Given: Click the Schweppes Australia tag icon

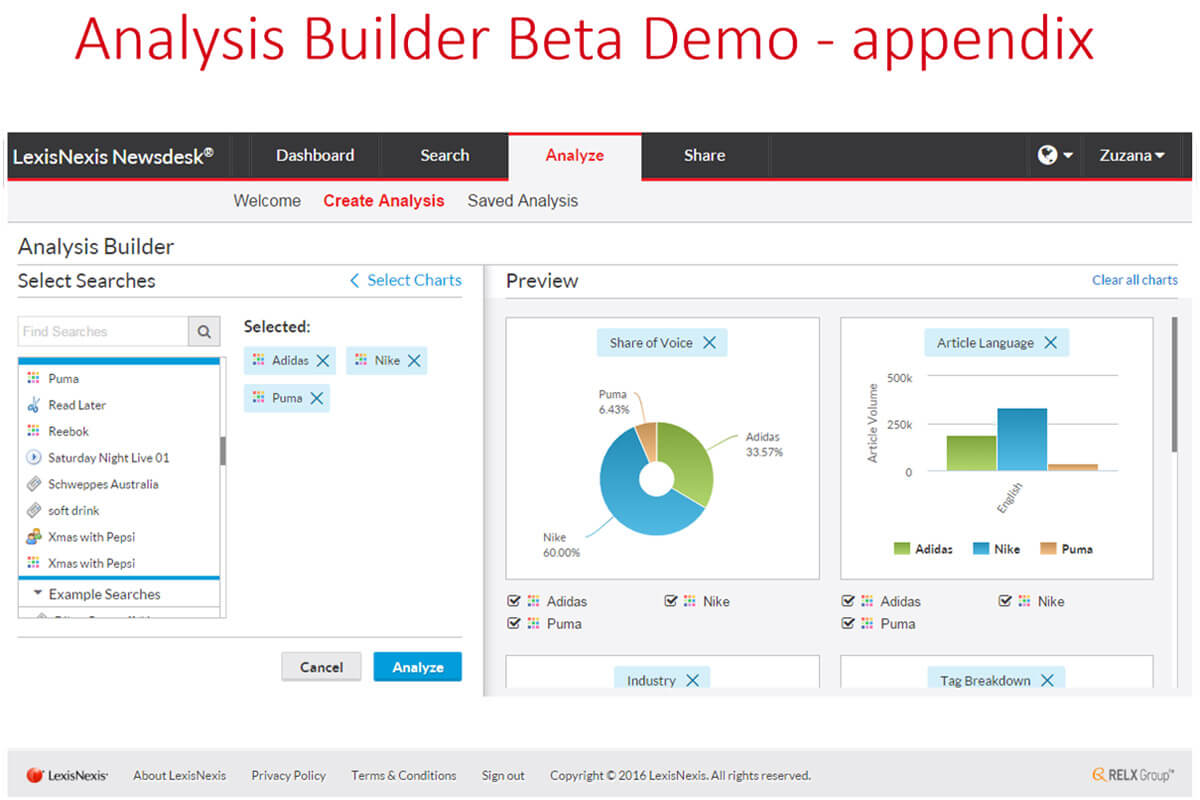Looking at the screenshot, I should tap(34, 484).
